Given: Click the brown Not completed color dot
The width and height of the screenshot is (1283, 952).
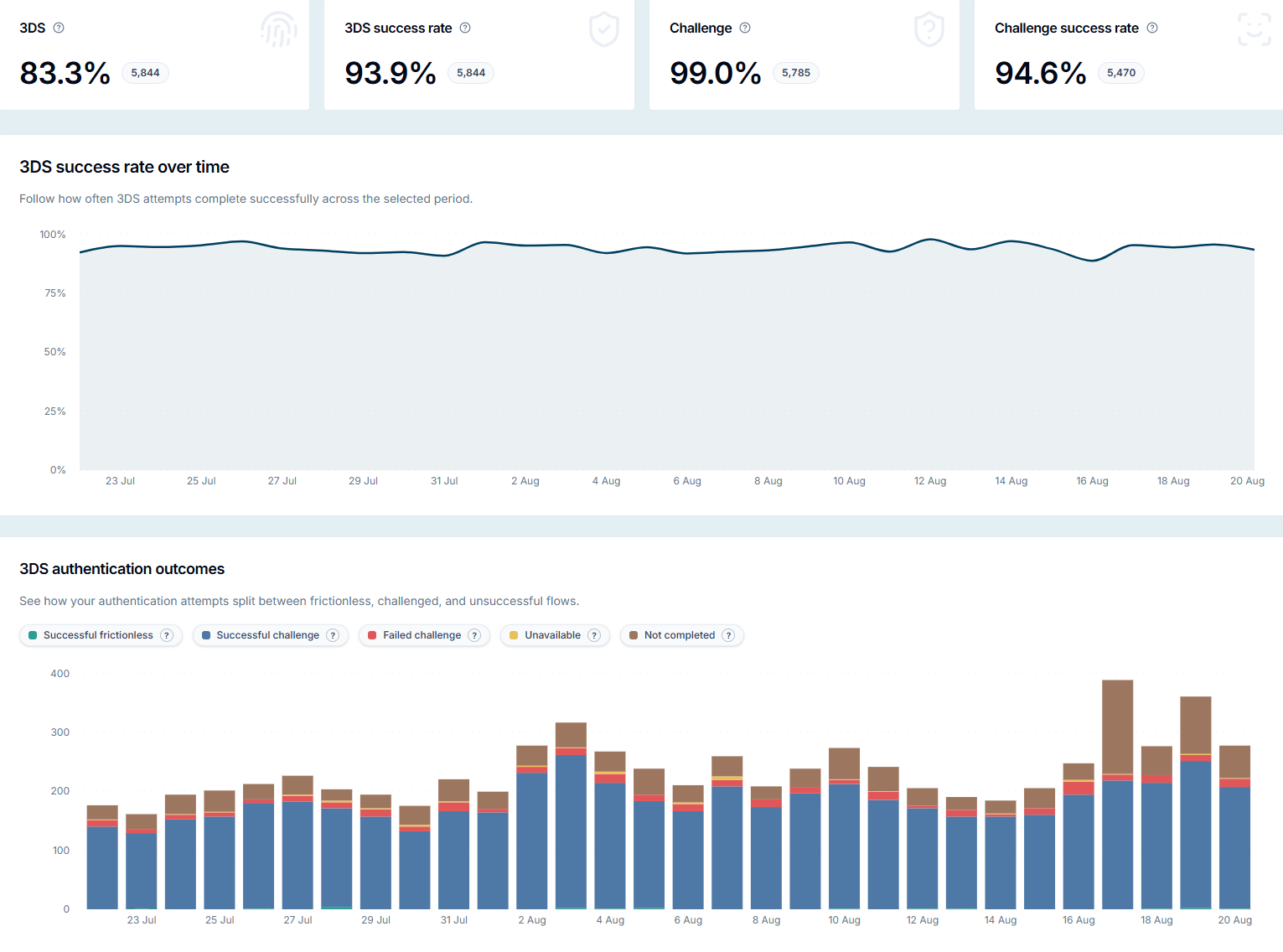Looking at the screenshot, I should click(x=634, y=635).
